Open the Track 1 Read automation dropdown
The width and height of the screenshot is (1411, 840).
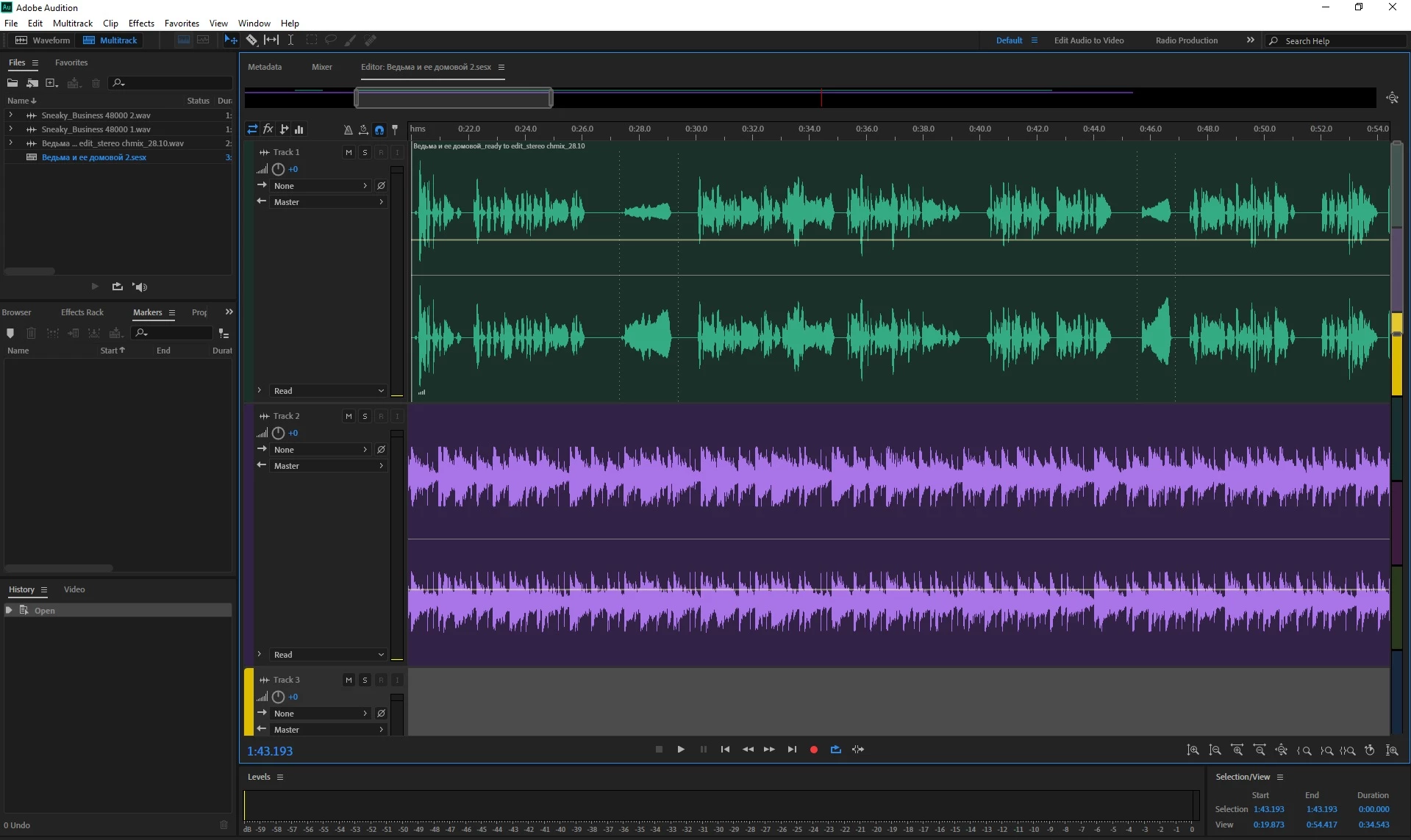(329, 391)
